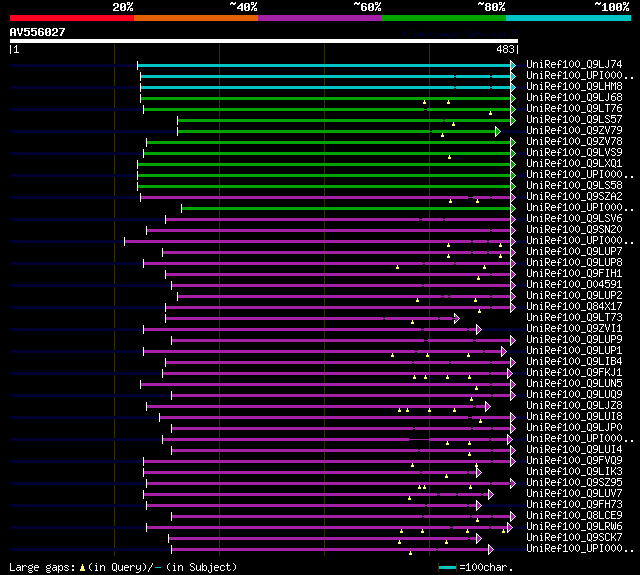Select the UniRef100_Q9SZA2 label

574,197
